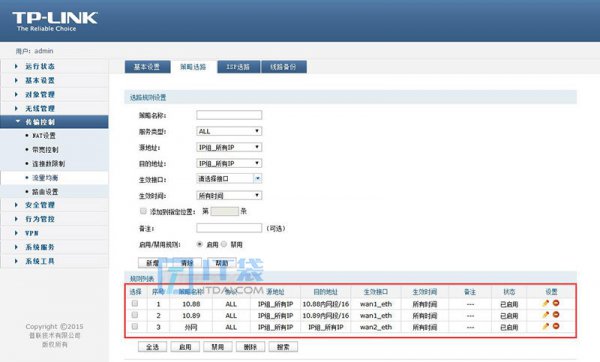Tick the checkbox for rule 2 (10.89)

tap(135, 315)
